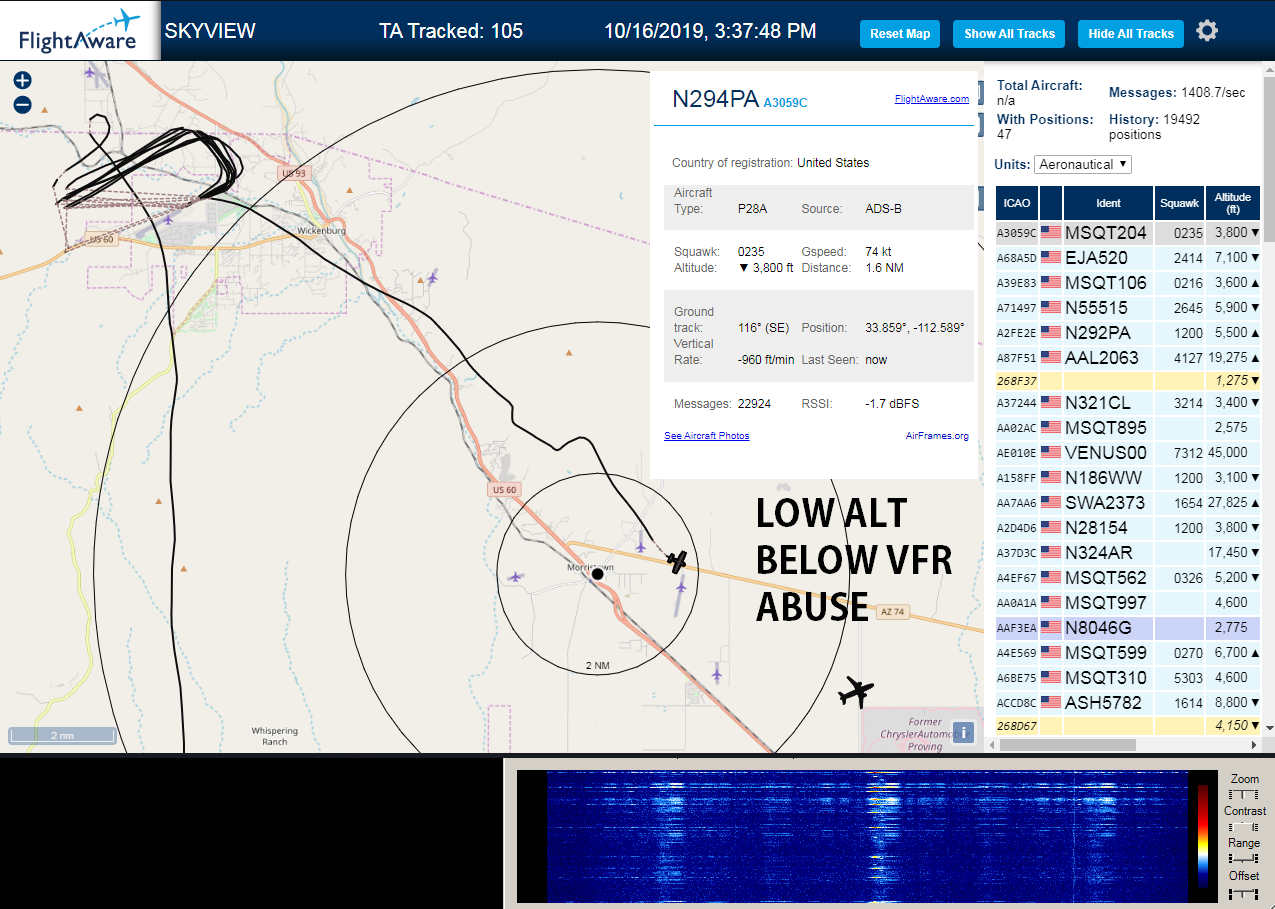Select the VENUS00 aircraft row

click(1129, 453)
